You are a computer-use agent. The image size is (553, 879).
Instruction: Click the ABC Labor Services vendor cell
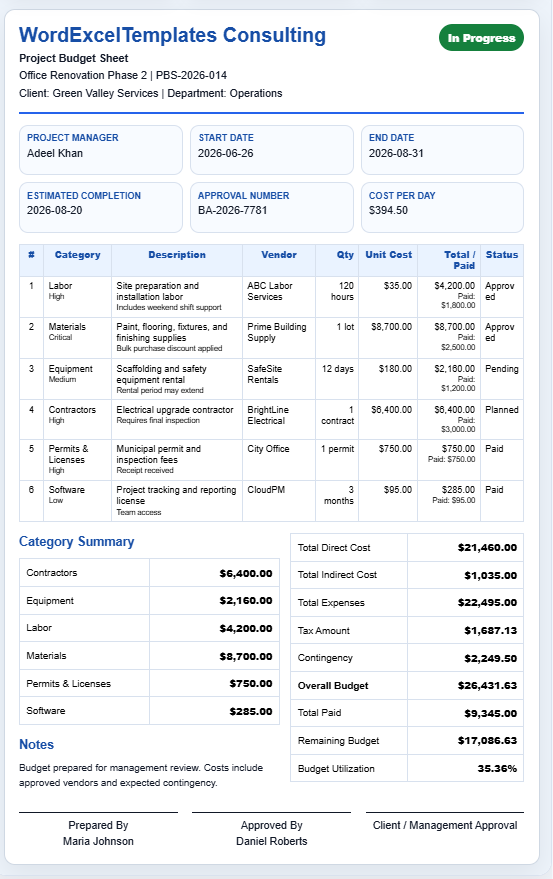279,297
